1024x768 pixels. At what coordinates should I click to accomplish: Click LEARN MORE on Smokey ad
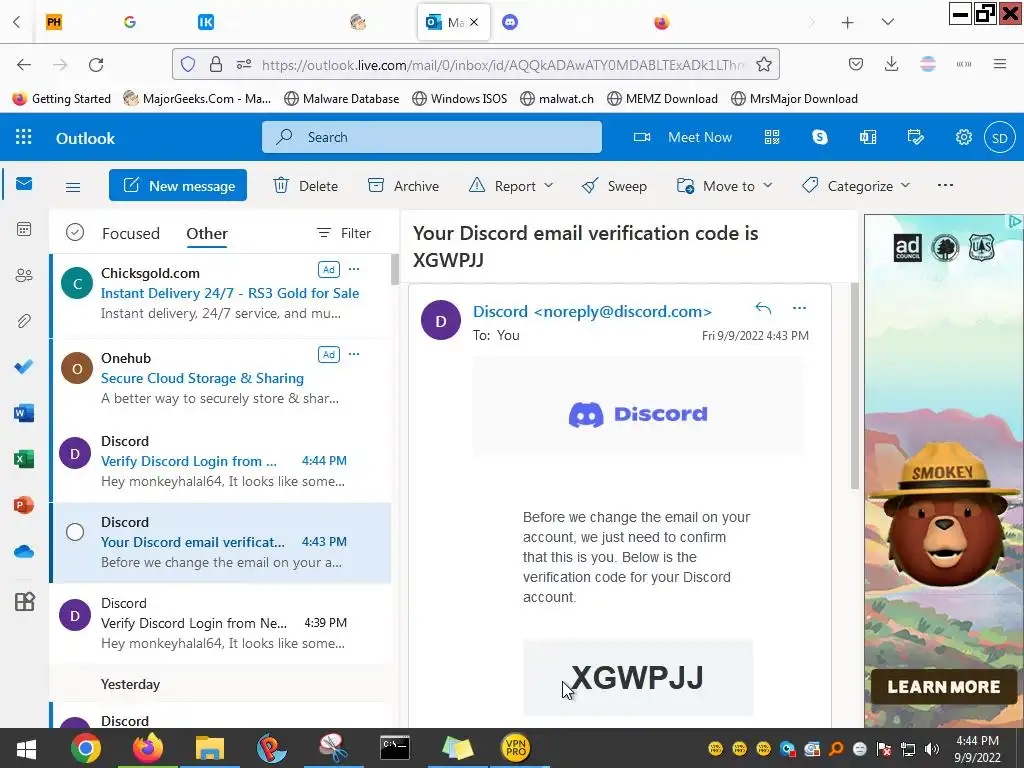[944, 686]
